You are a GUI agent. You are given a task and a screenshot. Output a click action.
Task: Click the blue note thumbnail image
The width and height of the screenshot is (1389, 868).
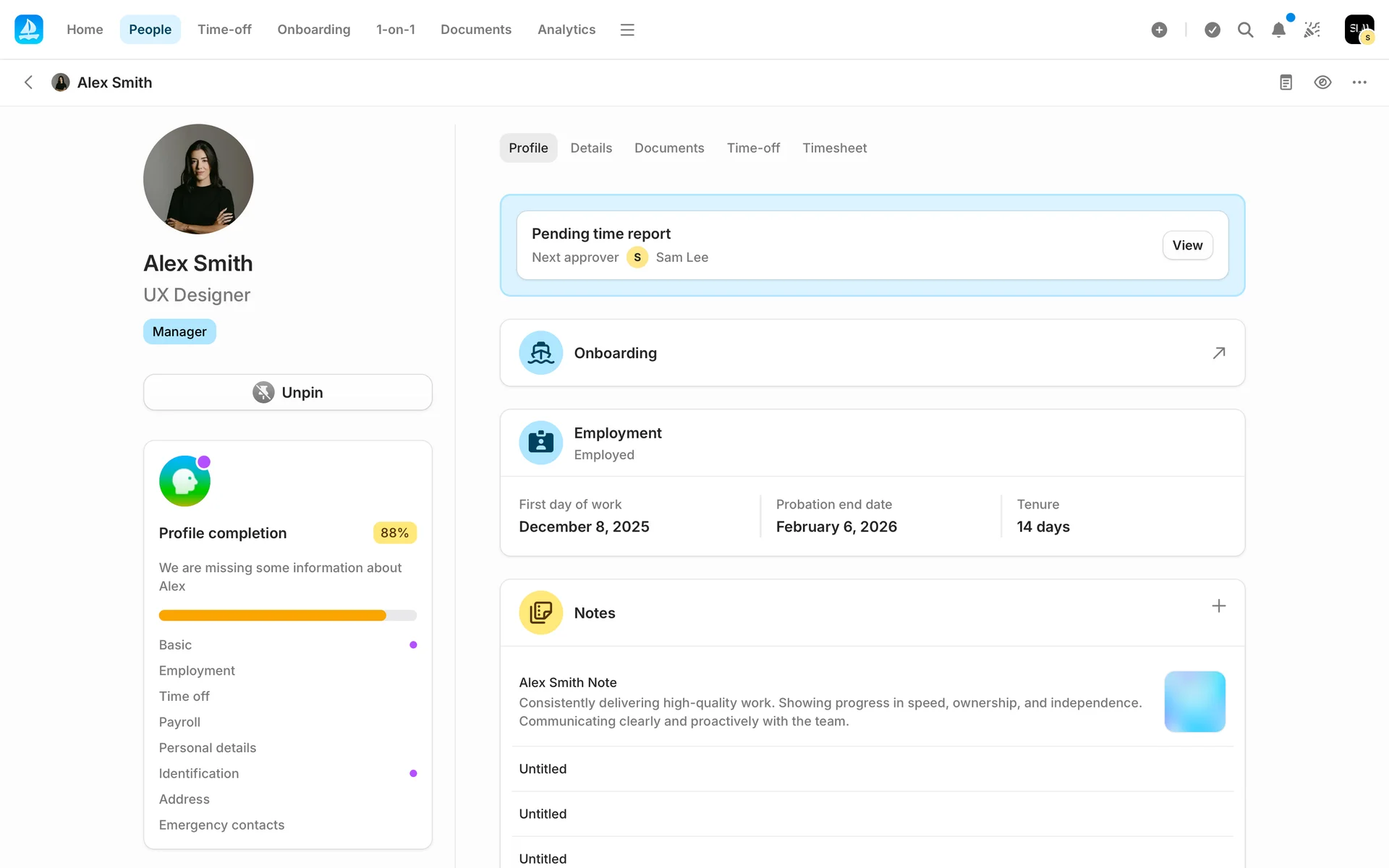(x=1194, y=702)
